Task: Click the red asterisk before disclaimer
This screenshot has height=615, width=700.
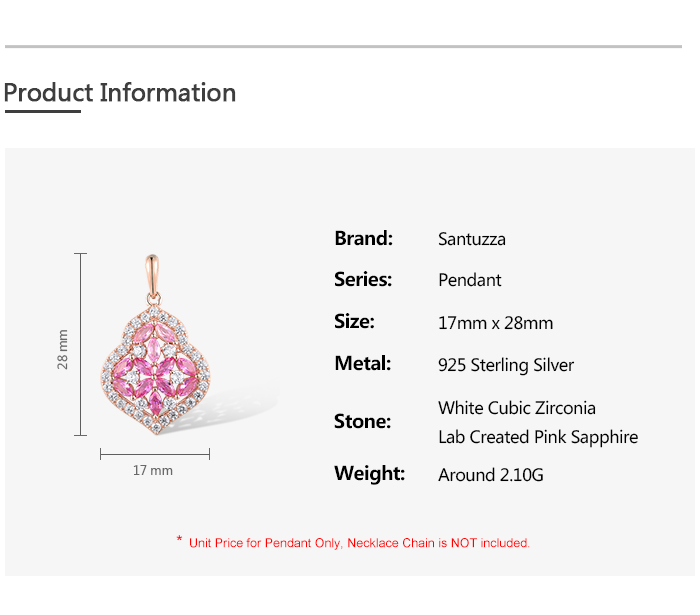Action: pyautogui.click(x=179, y=539)
